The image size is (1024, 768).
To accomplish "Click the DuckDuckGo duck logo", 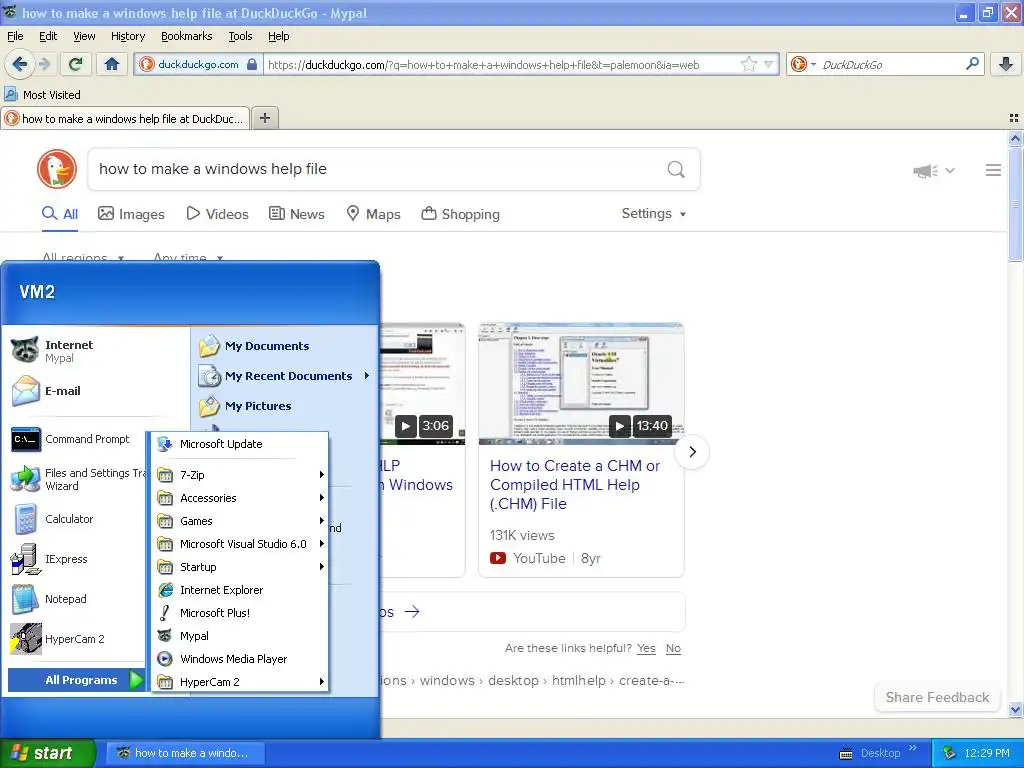I will click(x=57, y=169).
